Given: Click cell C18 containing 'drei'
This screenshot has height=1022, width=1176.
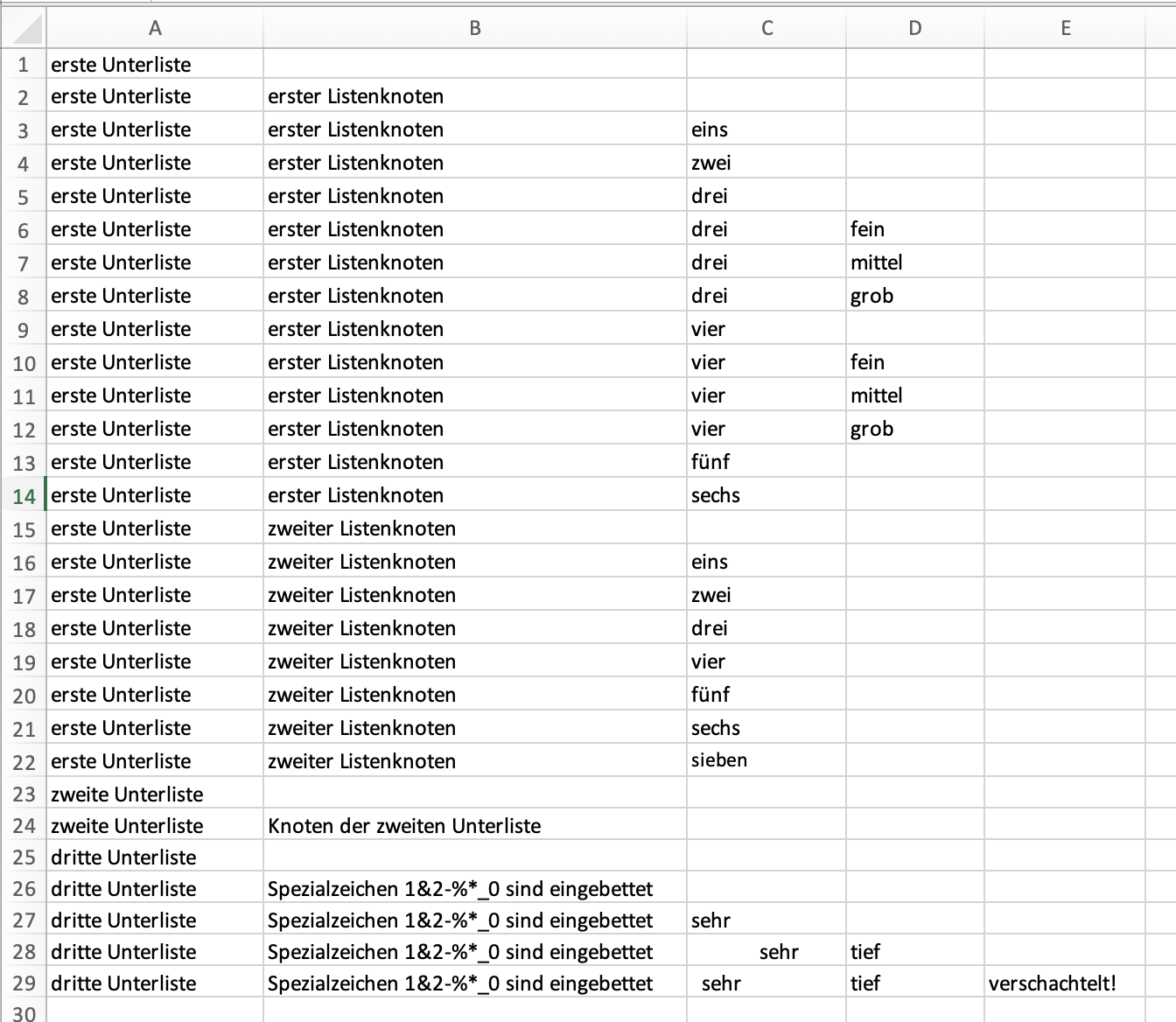Looking at the screenshot, I should click(x=766, y=627).
